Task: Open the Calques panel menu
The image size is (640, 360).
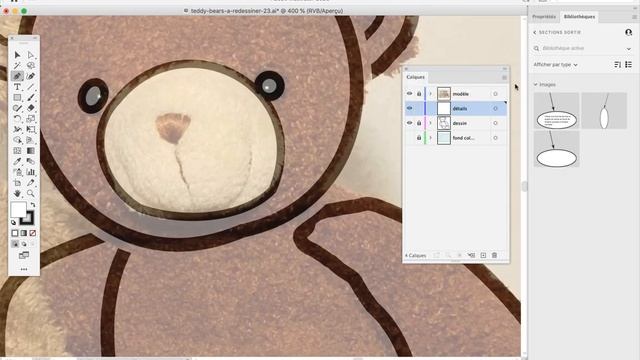Action: tap(504, 77)
